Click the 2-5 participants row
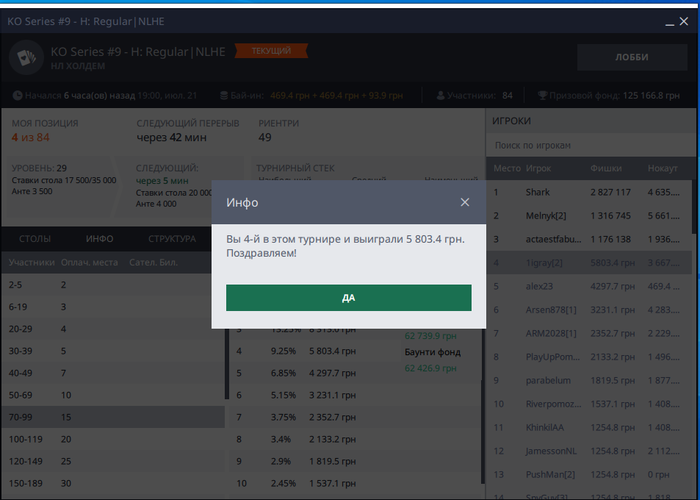The image size is (700, 500). pyautogui.click(x=113, y=285)
